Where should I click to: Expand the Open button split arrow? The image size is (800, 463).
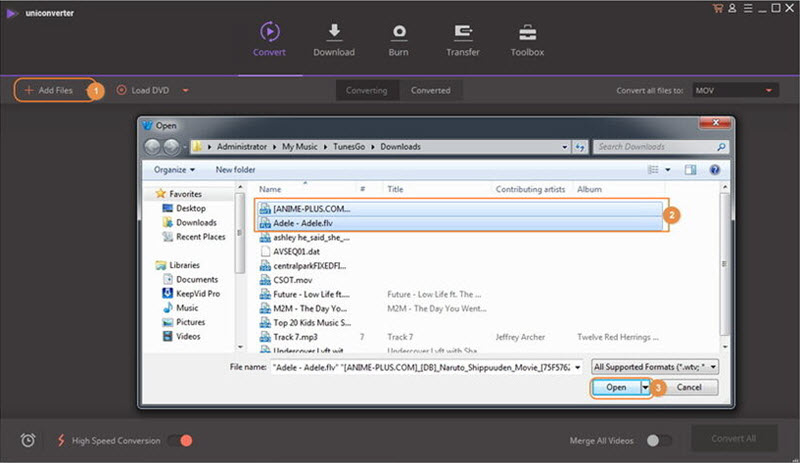tap(645, 387)
